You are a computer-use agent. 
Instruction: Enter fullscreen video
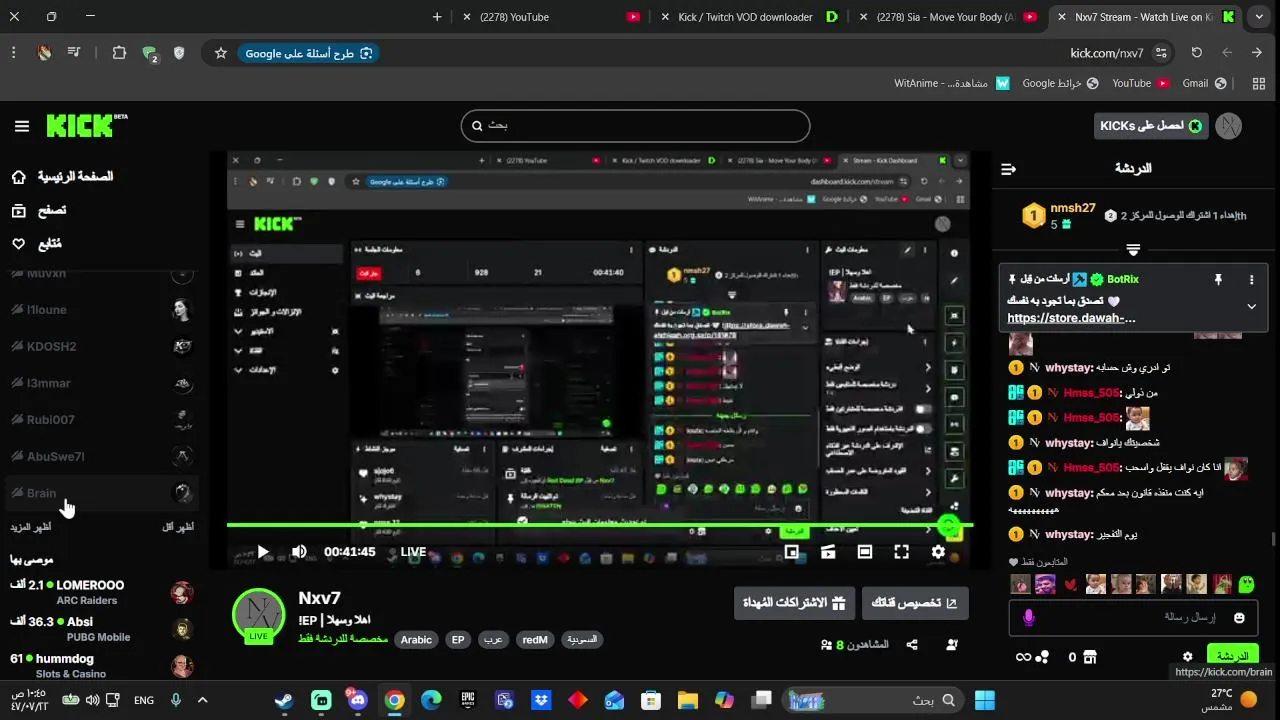[901, 552]
